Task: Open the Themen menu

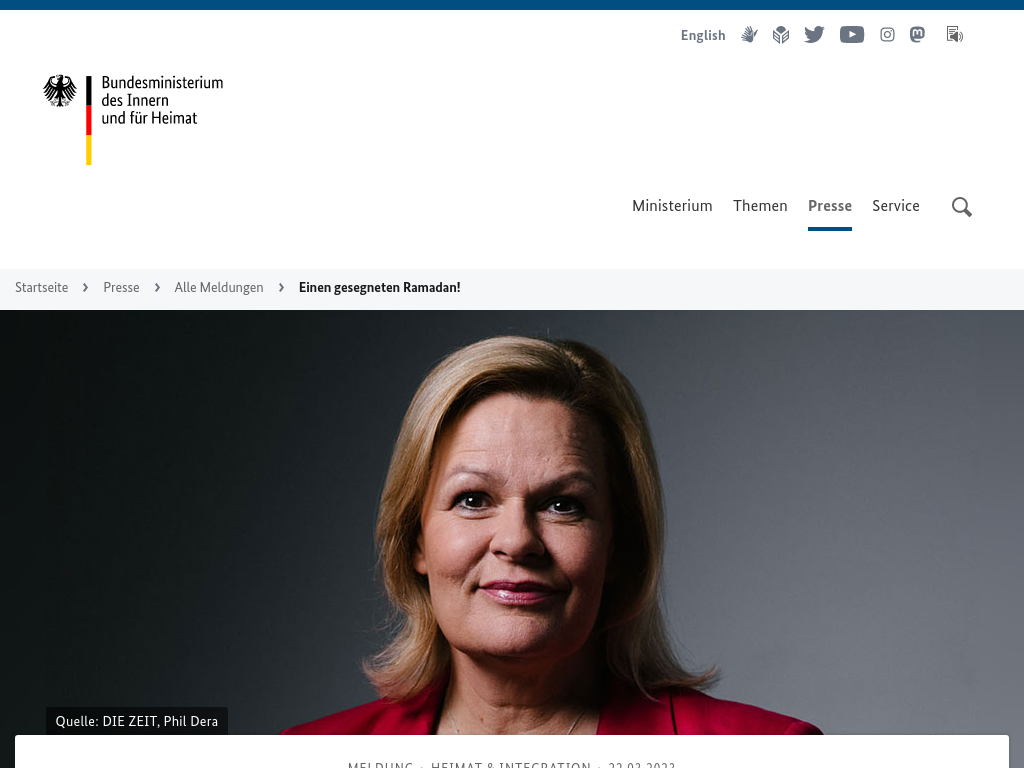Action: click(760, 206)
